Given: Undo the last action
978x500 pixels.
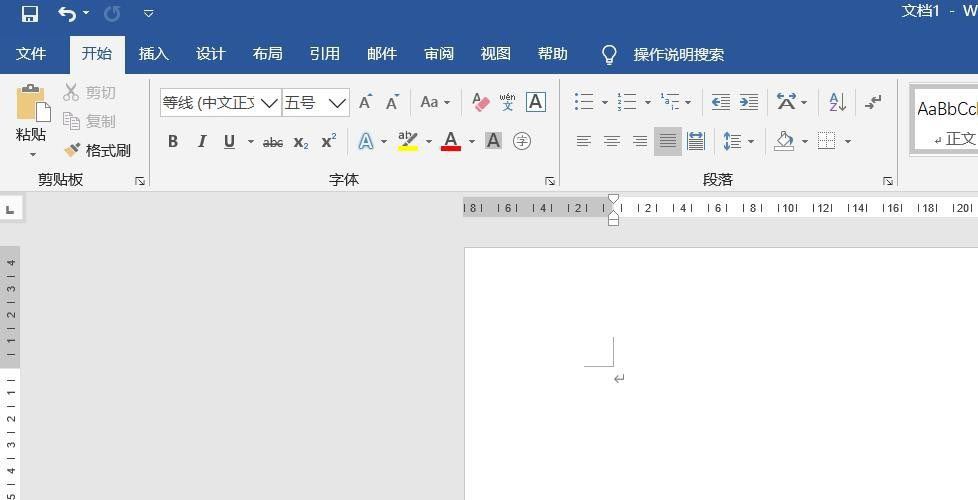Looking at the screenshot, I should point(67,13).
